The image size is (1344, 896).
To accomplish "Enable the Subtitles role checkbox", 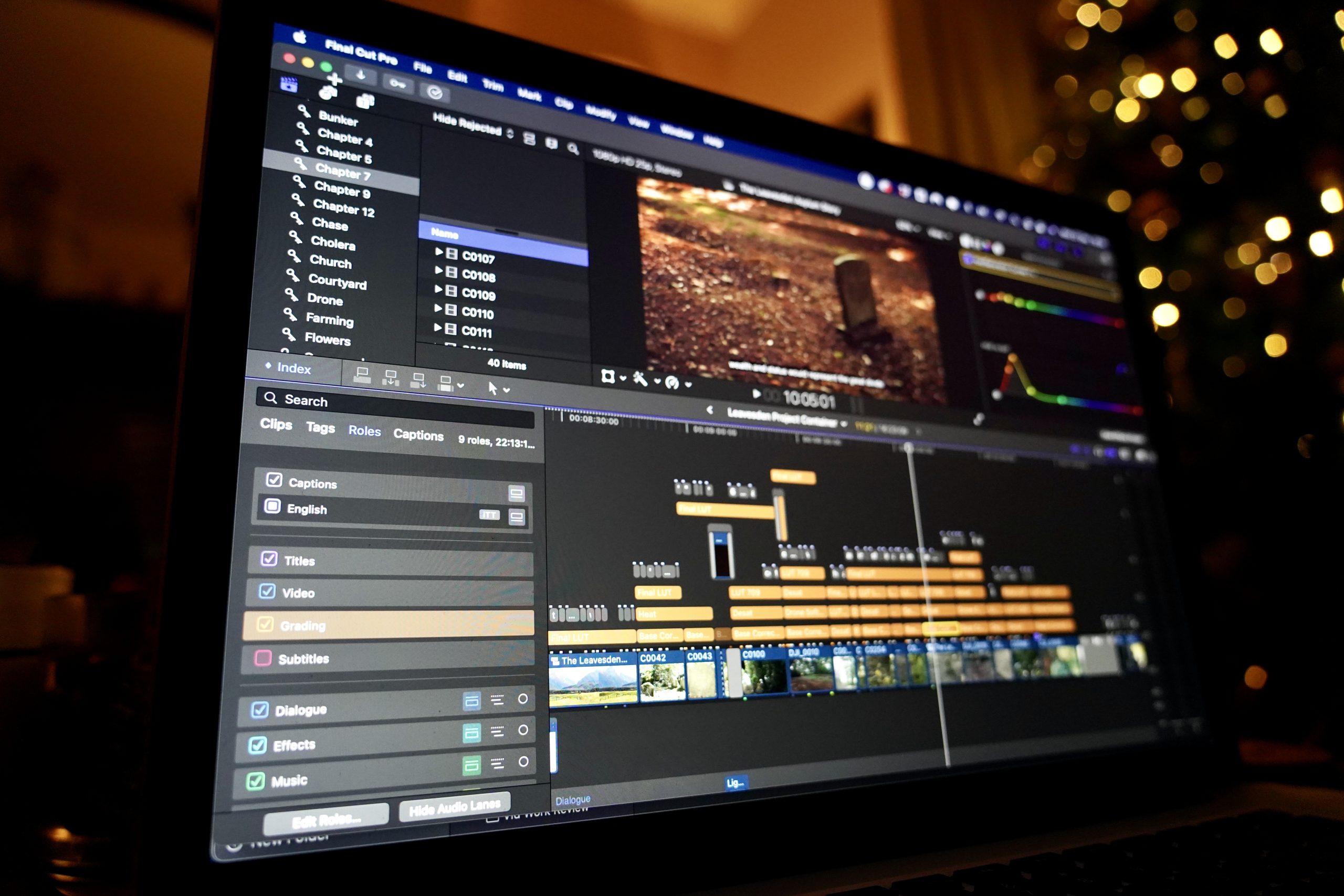I will point(263,658).
